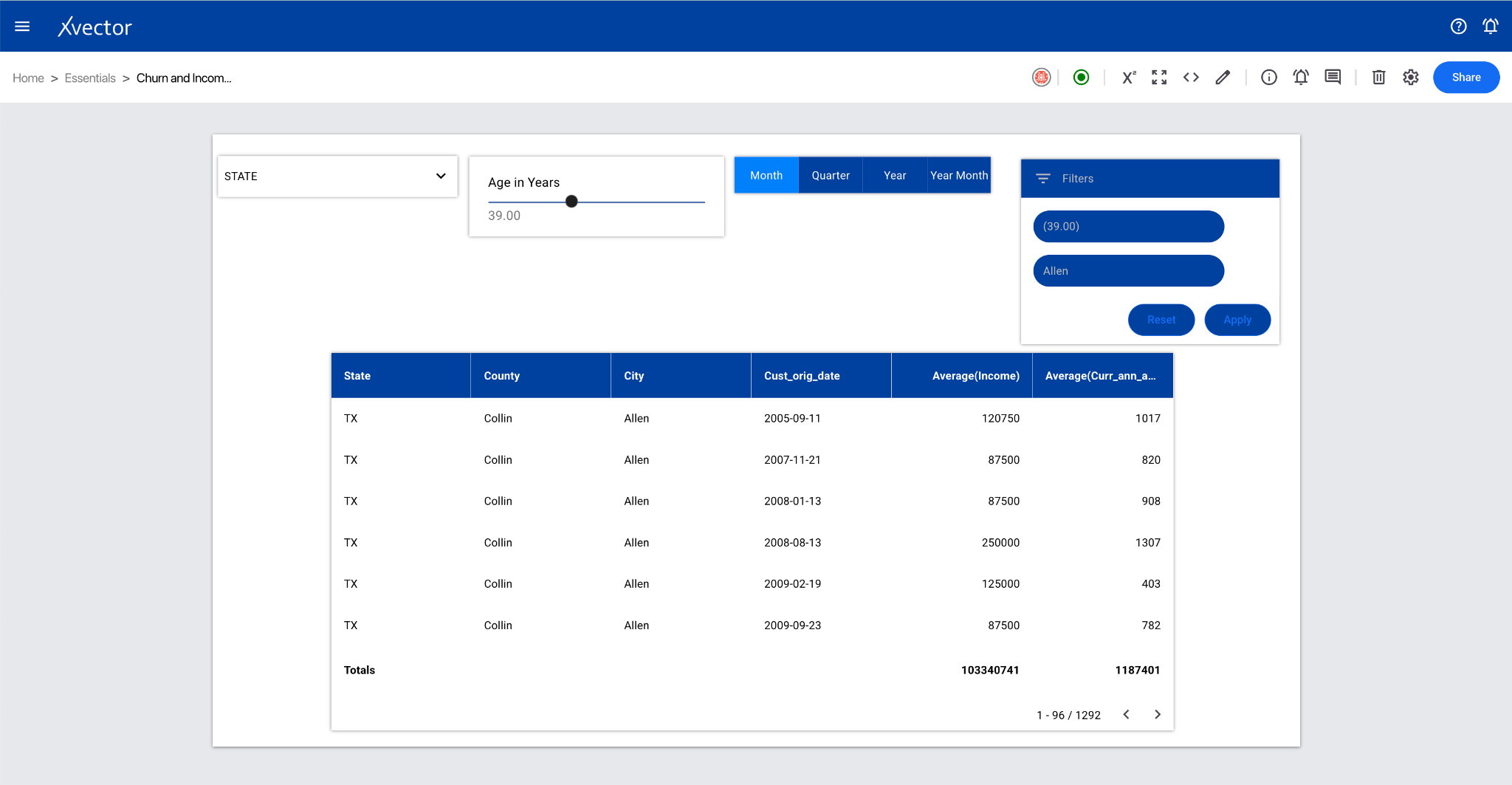
Task: Click the red circular status icon
Action: [x=1041, y=78]
